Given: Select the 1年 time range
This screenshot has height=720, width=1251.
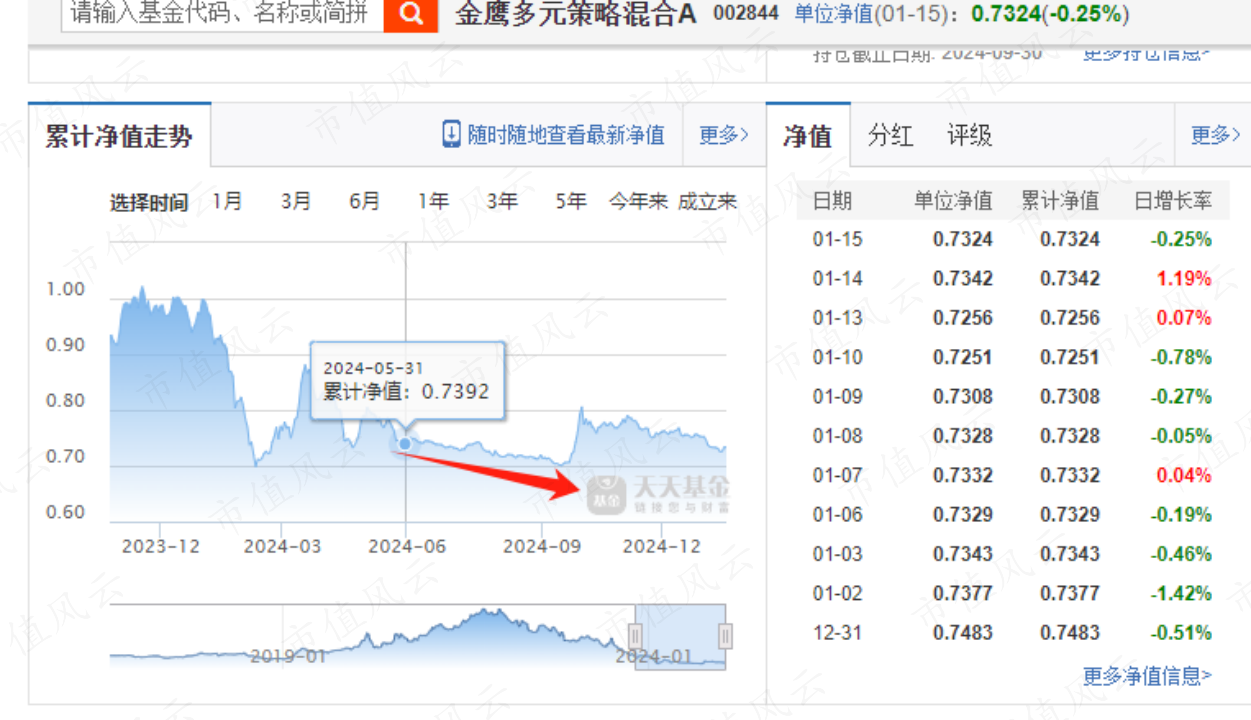Looking at the screenshot, I should pyautogui.click(x=434, y=201).
